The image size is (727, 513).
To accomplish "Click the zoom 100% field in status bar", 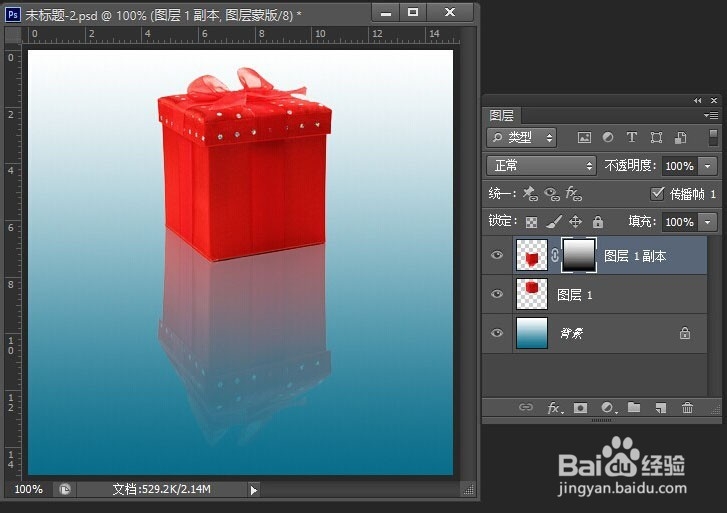I will (x=28, y=489).
